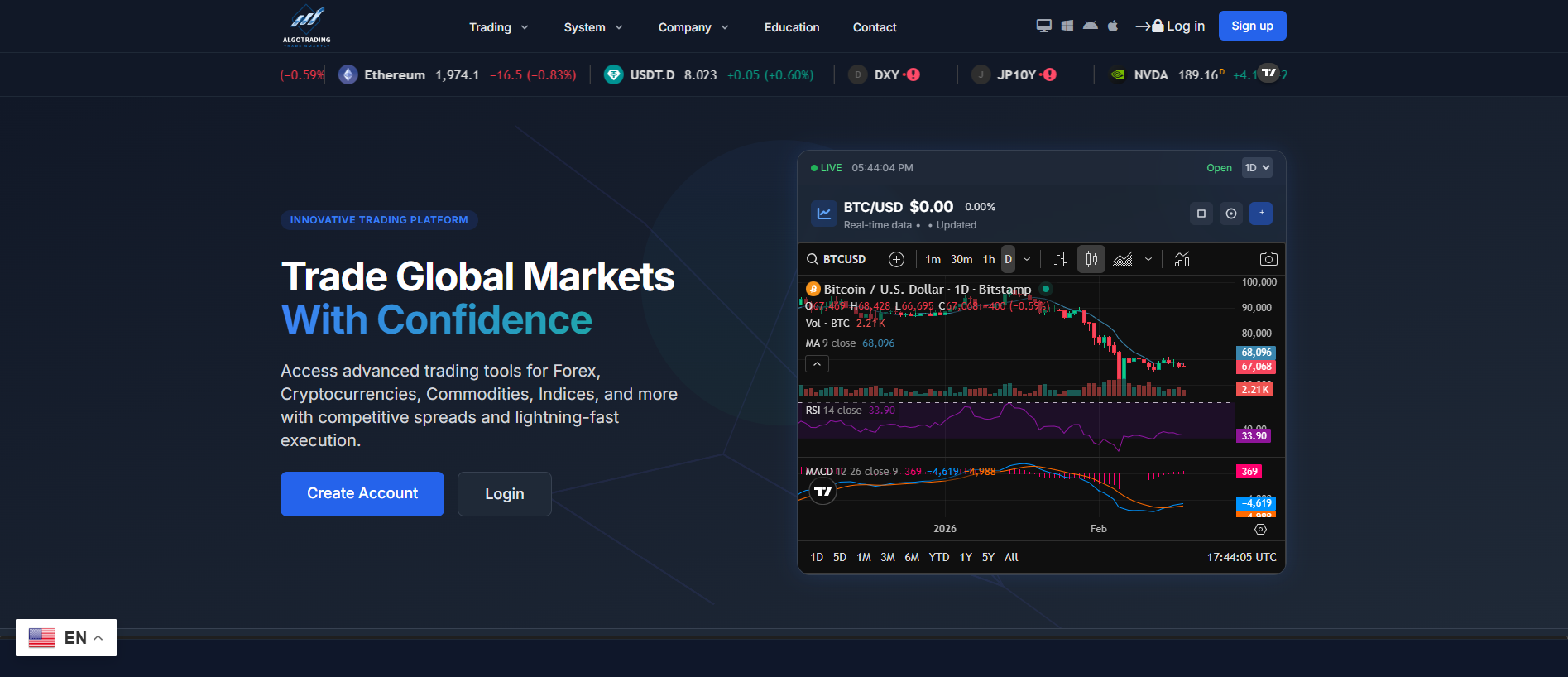Image resolution: width=1568 pixels, height=677 pixels.
Task: Select the 1h chart interval
Action: (989, 259)
